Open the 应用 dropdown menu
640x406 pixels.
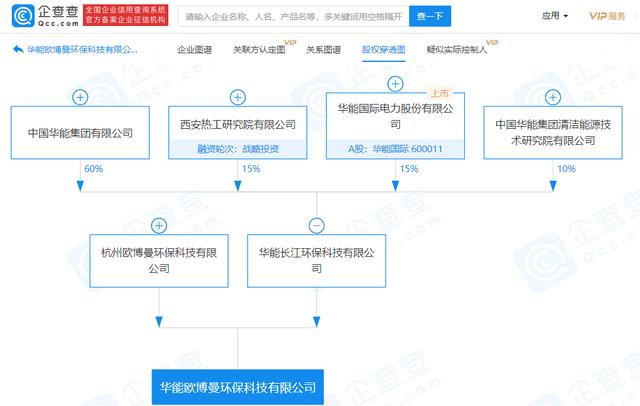pos(555,16)
